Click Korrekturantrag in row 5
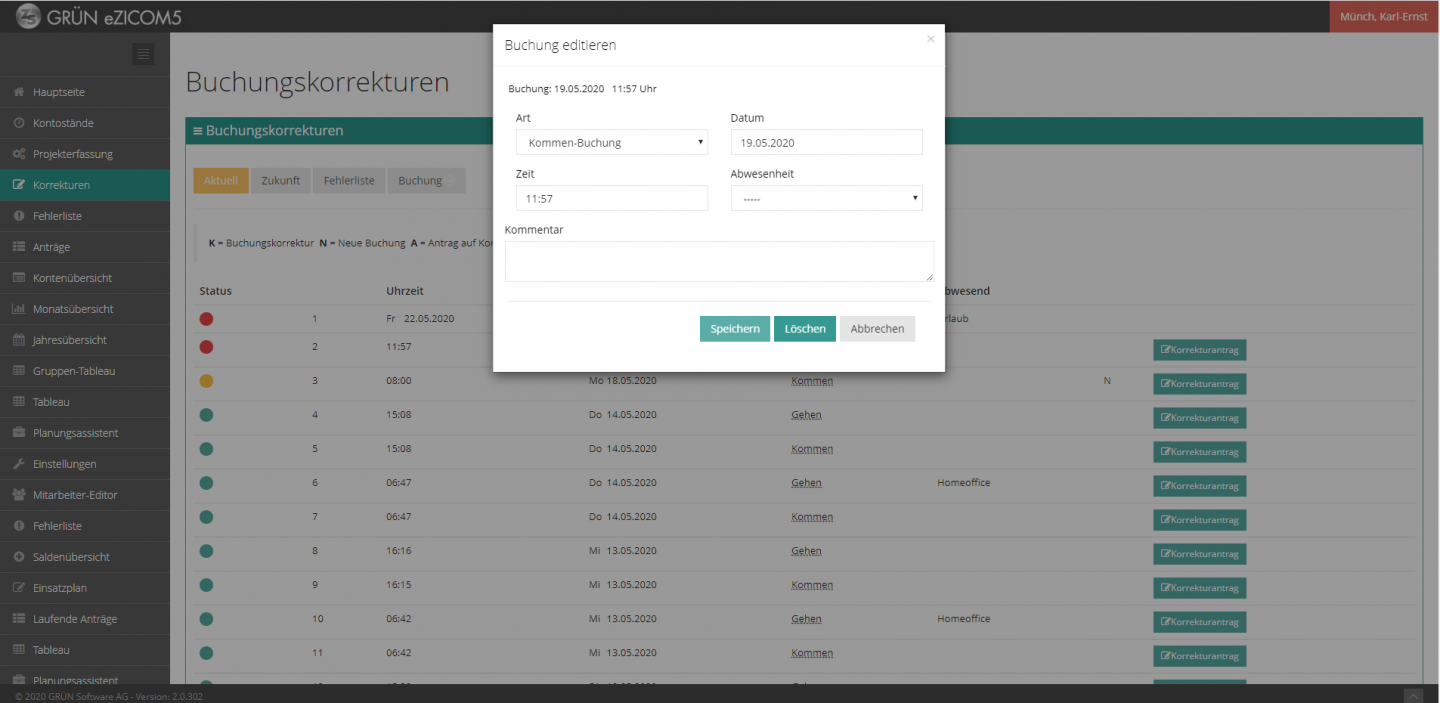Screen dimensions: 1440x703 coord(1199,452)
